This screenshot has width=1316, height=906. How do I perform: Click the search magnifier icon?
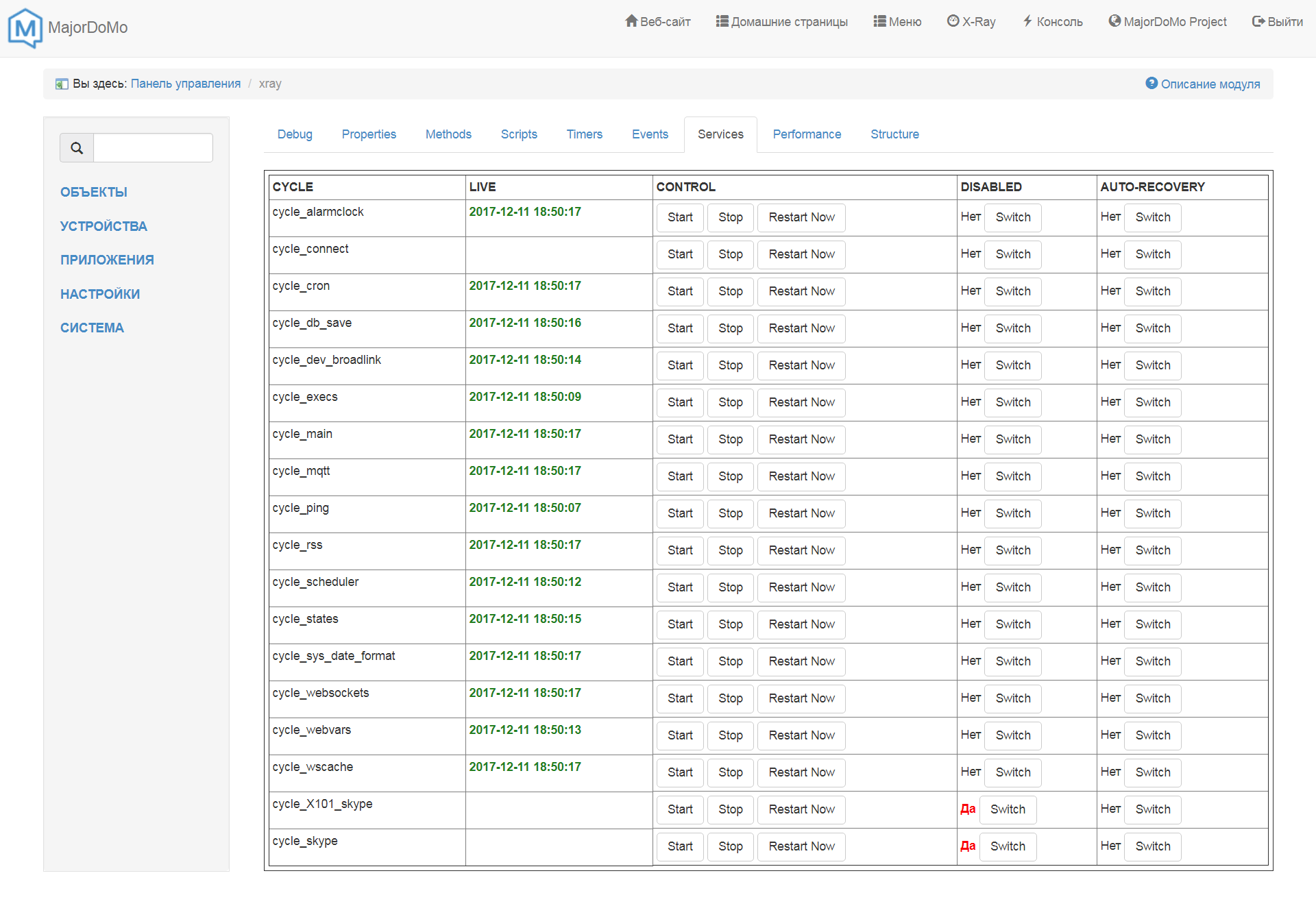(x=77, y=148)
